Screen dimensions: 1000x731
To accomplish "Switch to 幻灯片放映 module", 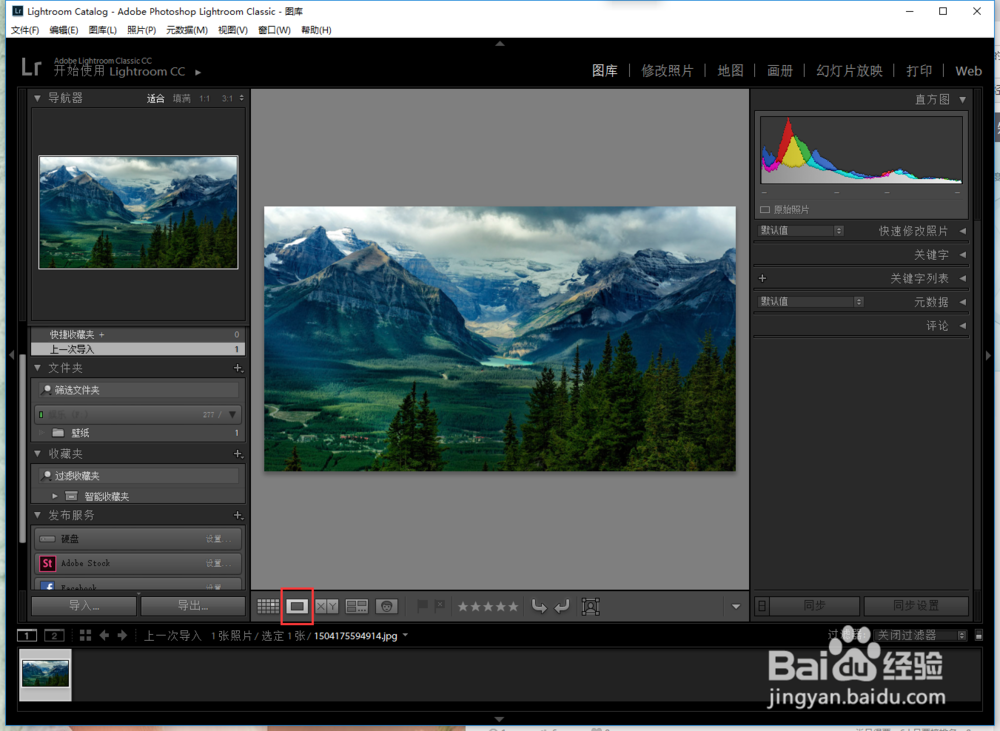I will (x=849, y=71).
